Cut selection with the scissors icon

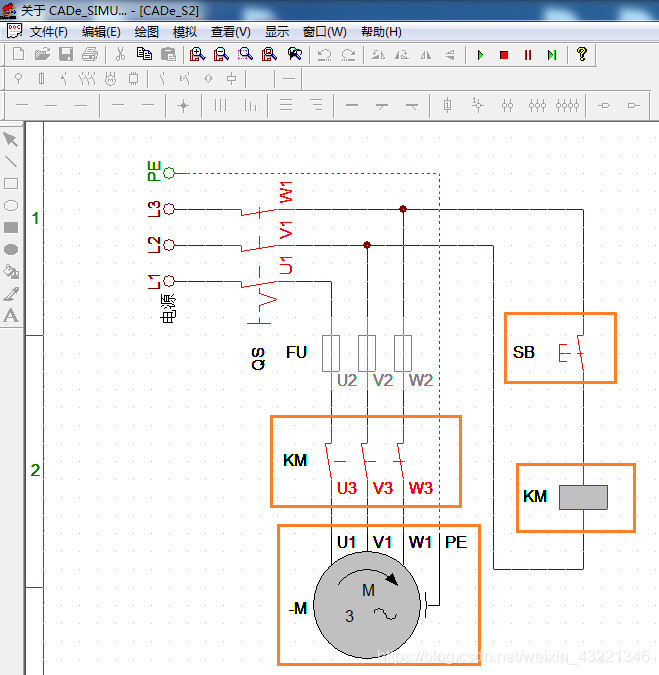pos(121,55)
